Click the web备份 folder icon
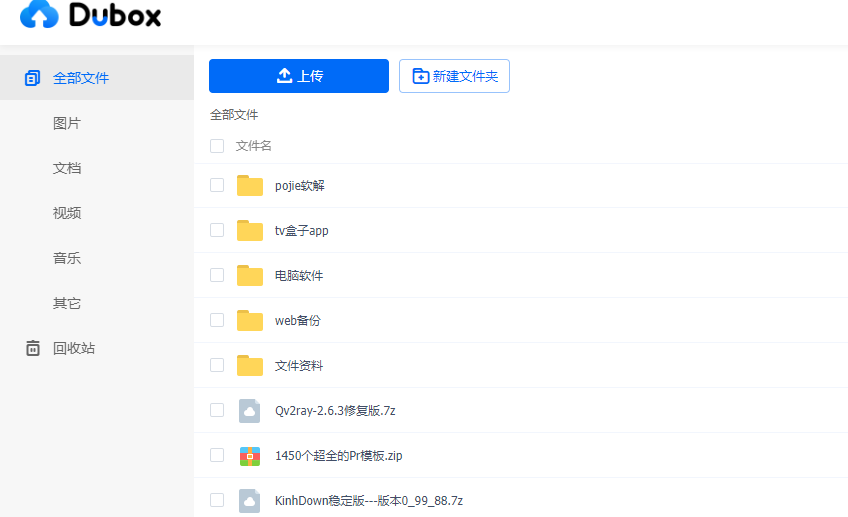The height and width of the screenshot is (517, 848). (x=250, y=320)
